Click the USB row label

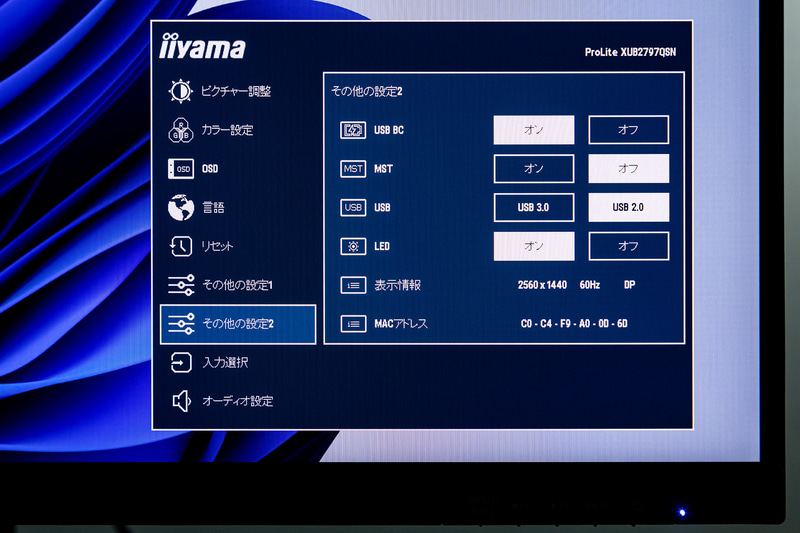pos(382,208)
